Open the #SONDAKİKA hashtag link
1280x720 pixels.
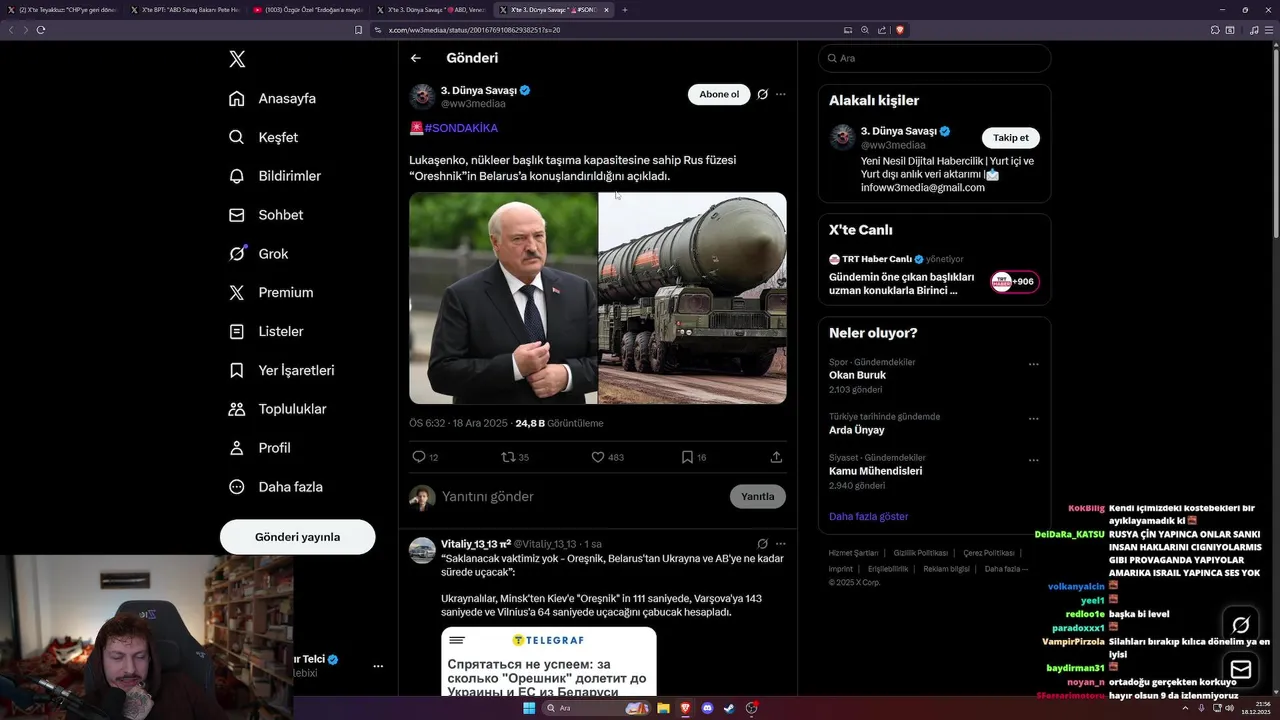coord(461,128)
